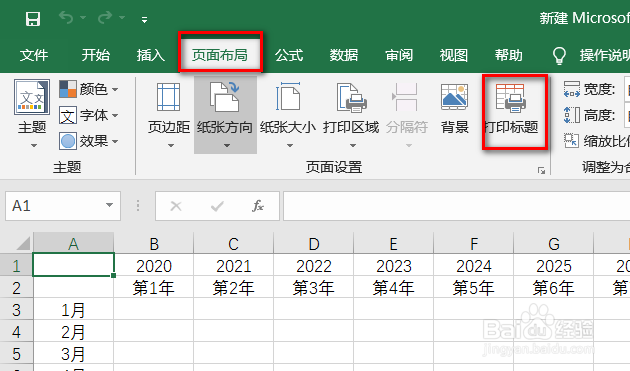This screenshot has height=371, width=630.
Task: Click the 打印区域 print area icon
Action: click(351, 97)
